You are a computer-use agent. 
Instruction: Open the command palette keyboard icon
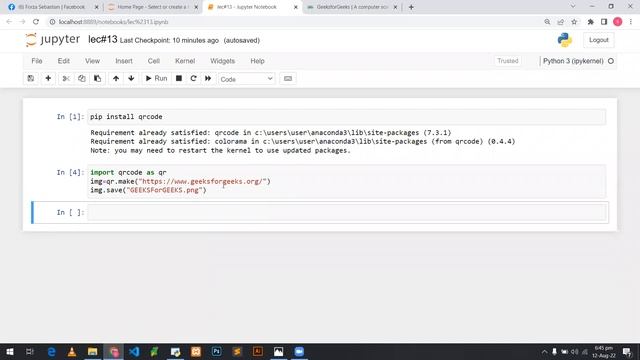click(x=288, y=79)
